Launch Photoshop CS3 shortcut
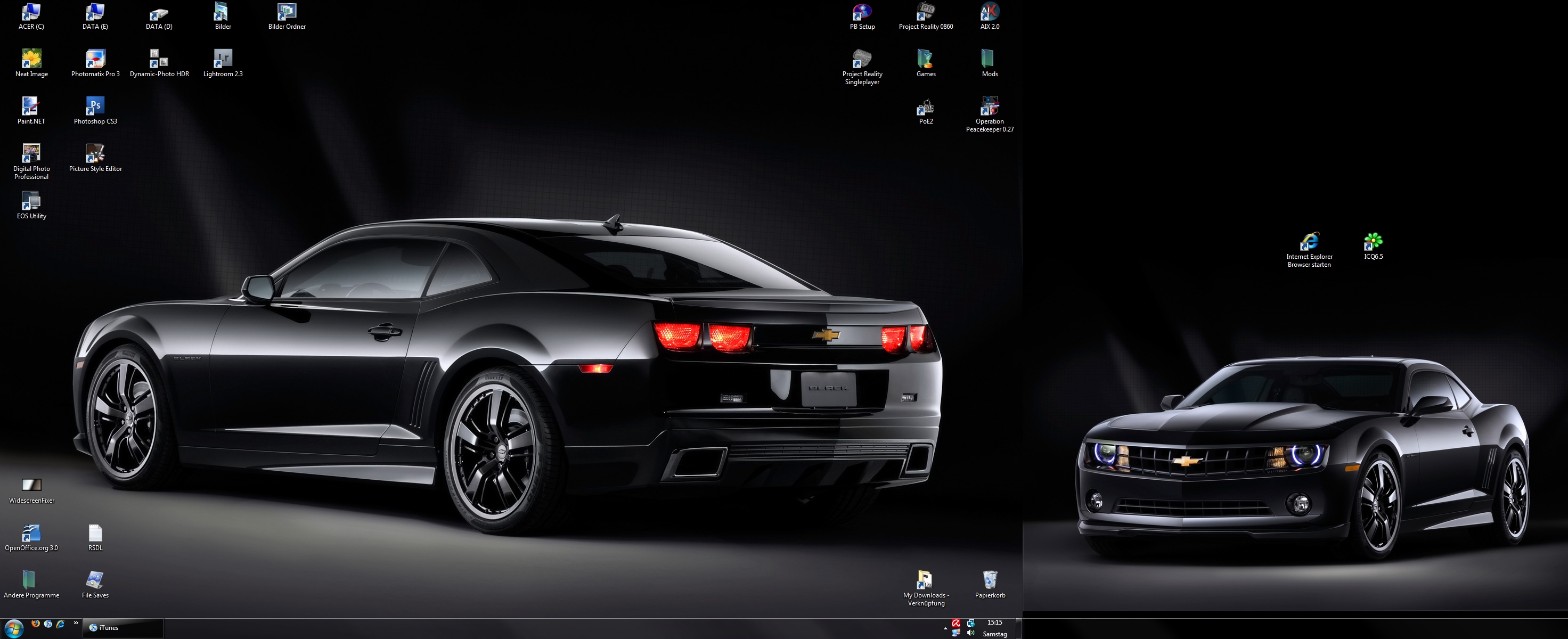The image size is (1568, 639). (x=95, y=111)
